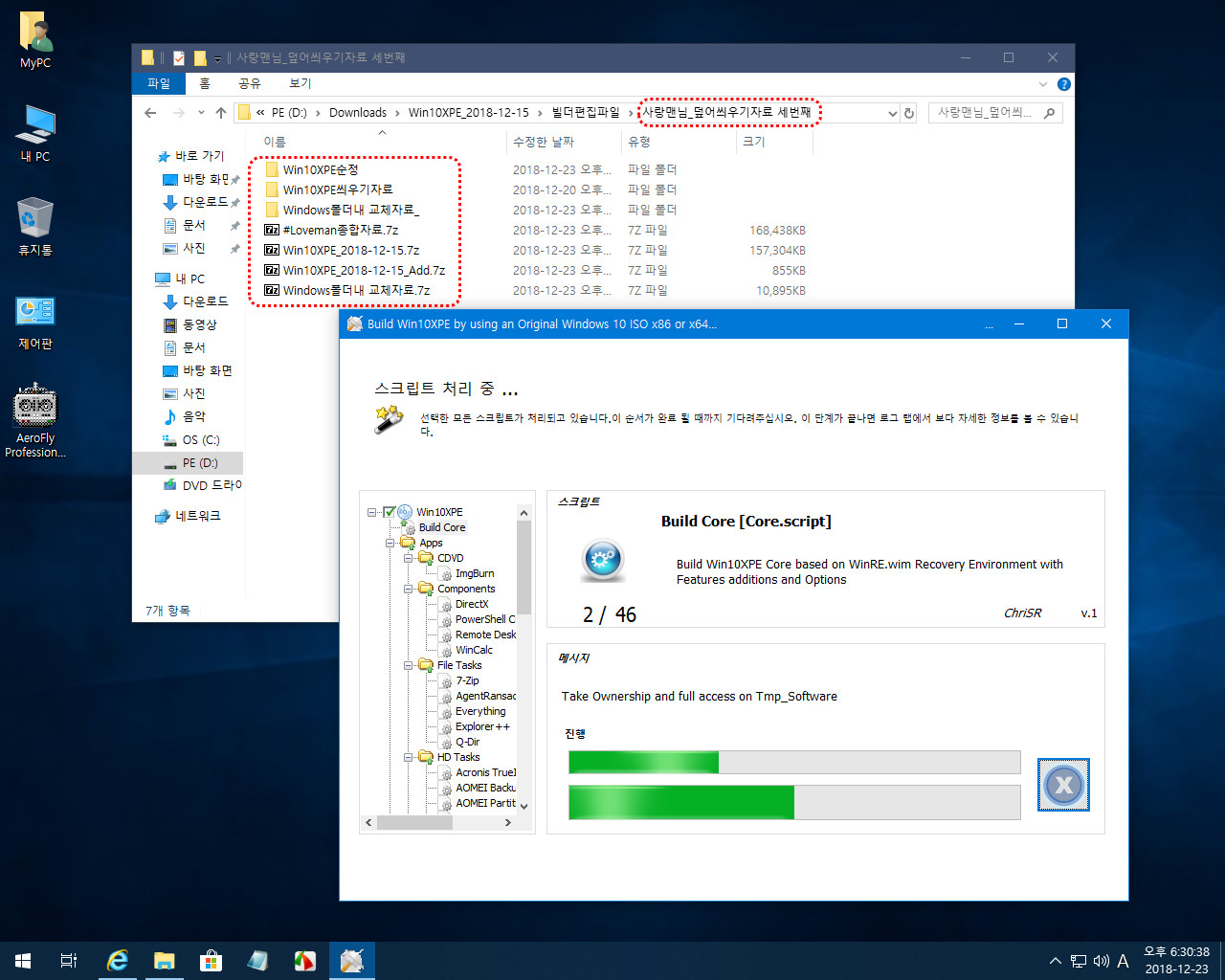Screen dimensions: 1225x980
Task: Open the 보기 ribbon tab
Action: click(301, 83)
